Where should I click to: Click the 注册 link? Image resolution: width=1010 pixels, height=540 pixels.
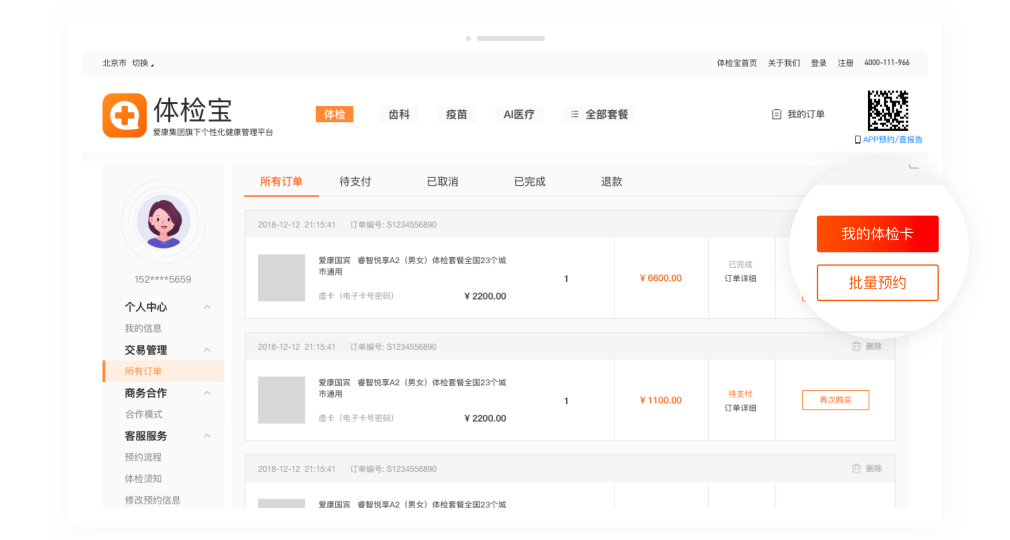click(x=846, y=63)
